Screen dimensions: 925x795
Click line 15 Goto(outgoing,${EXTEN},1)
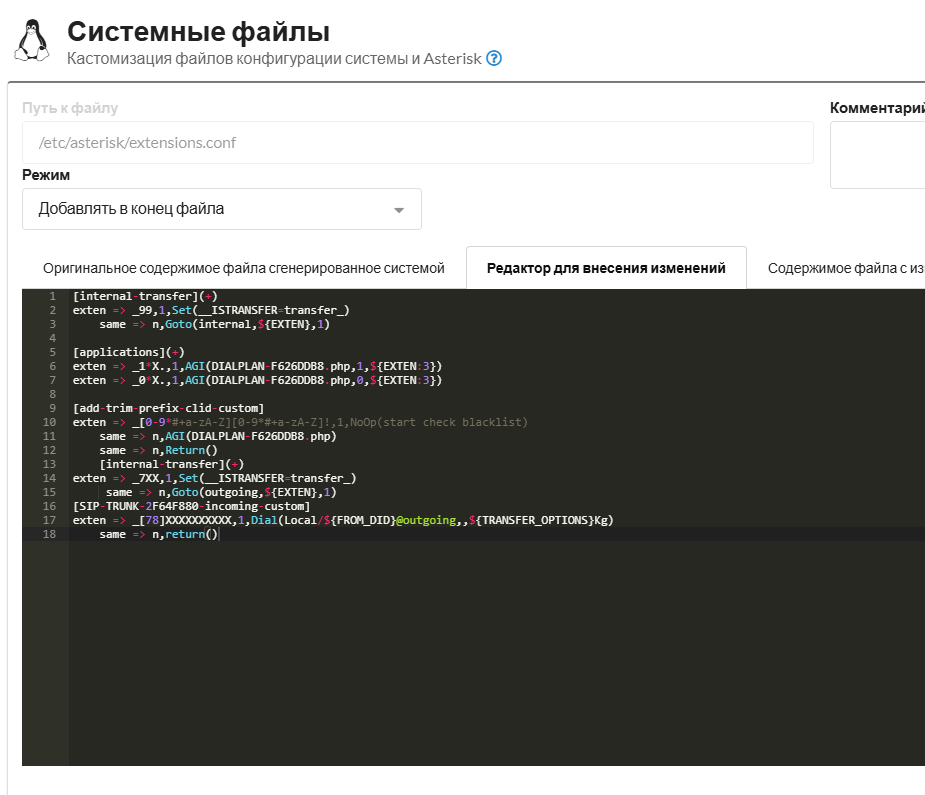point(221,492)
